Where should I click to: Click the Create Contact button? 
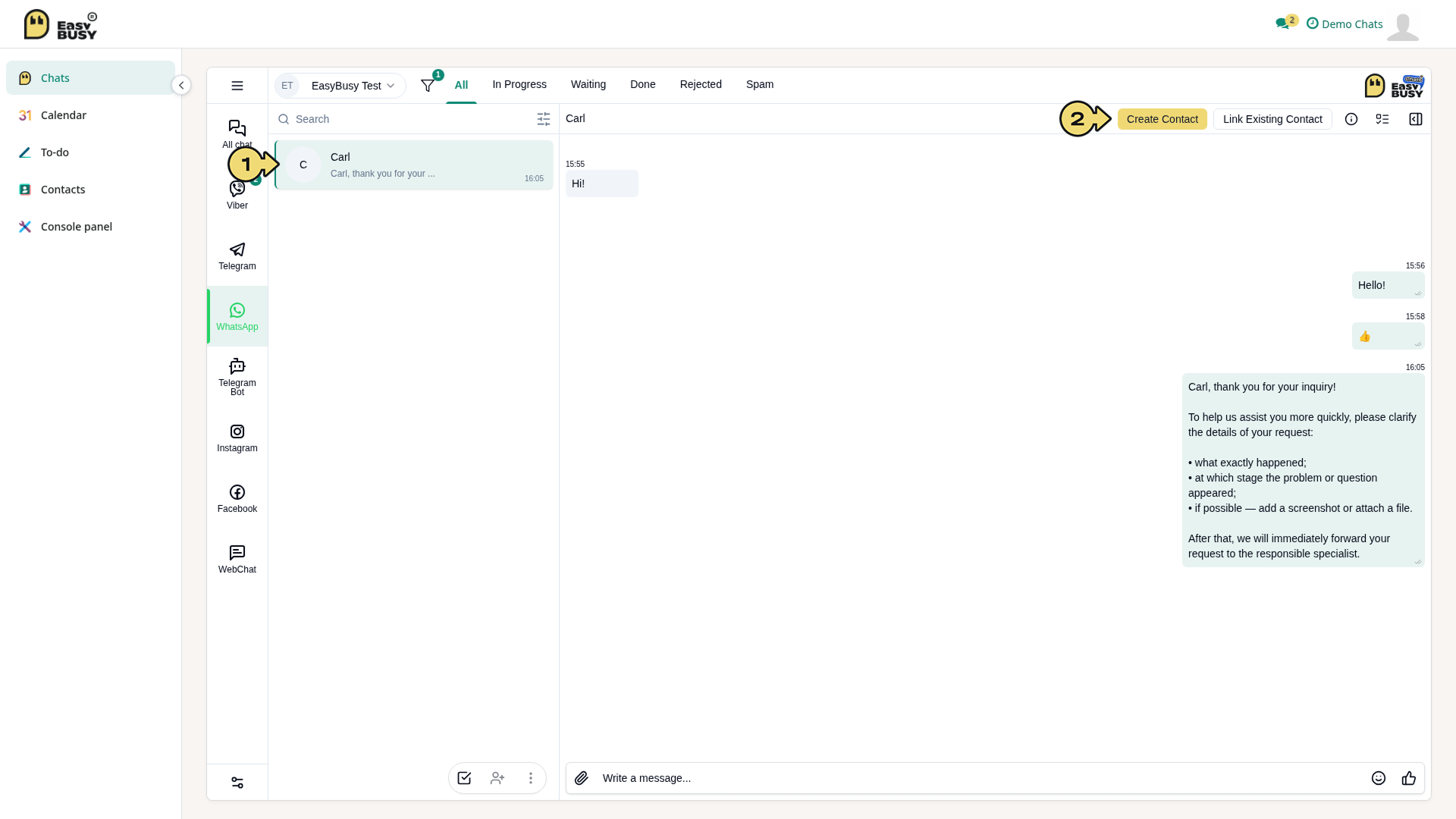pos(1163,119)
